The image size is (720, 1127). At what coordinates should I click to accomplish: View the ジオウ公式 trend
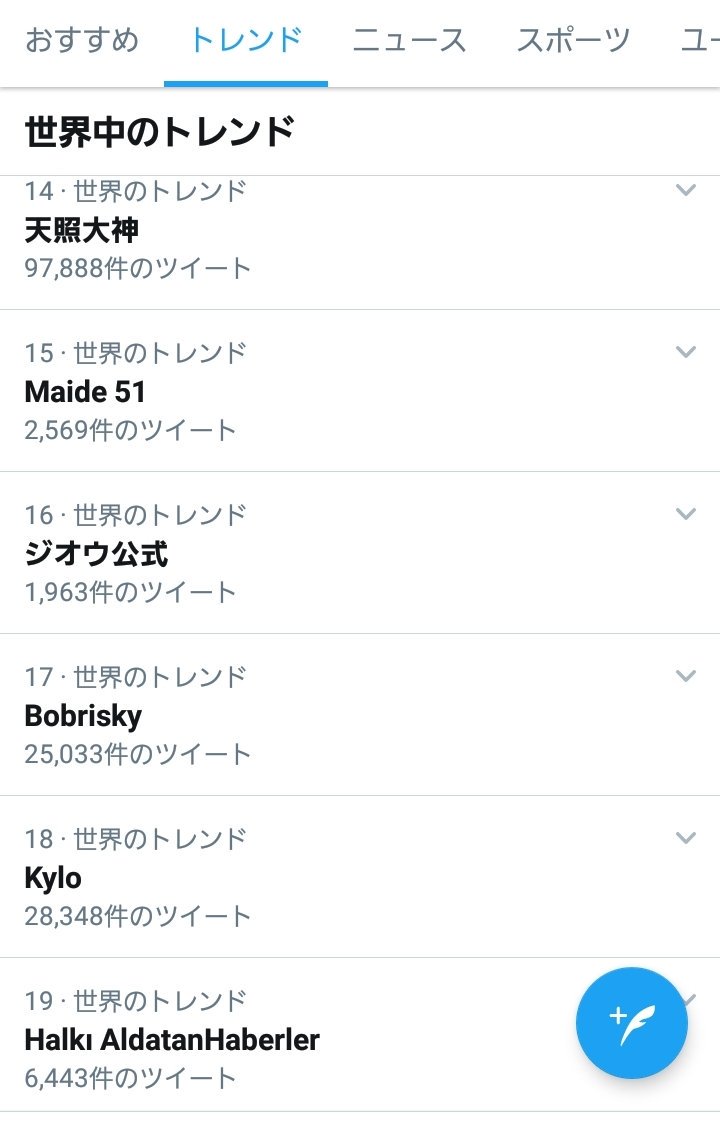click(97, 554)
